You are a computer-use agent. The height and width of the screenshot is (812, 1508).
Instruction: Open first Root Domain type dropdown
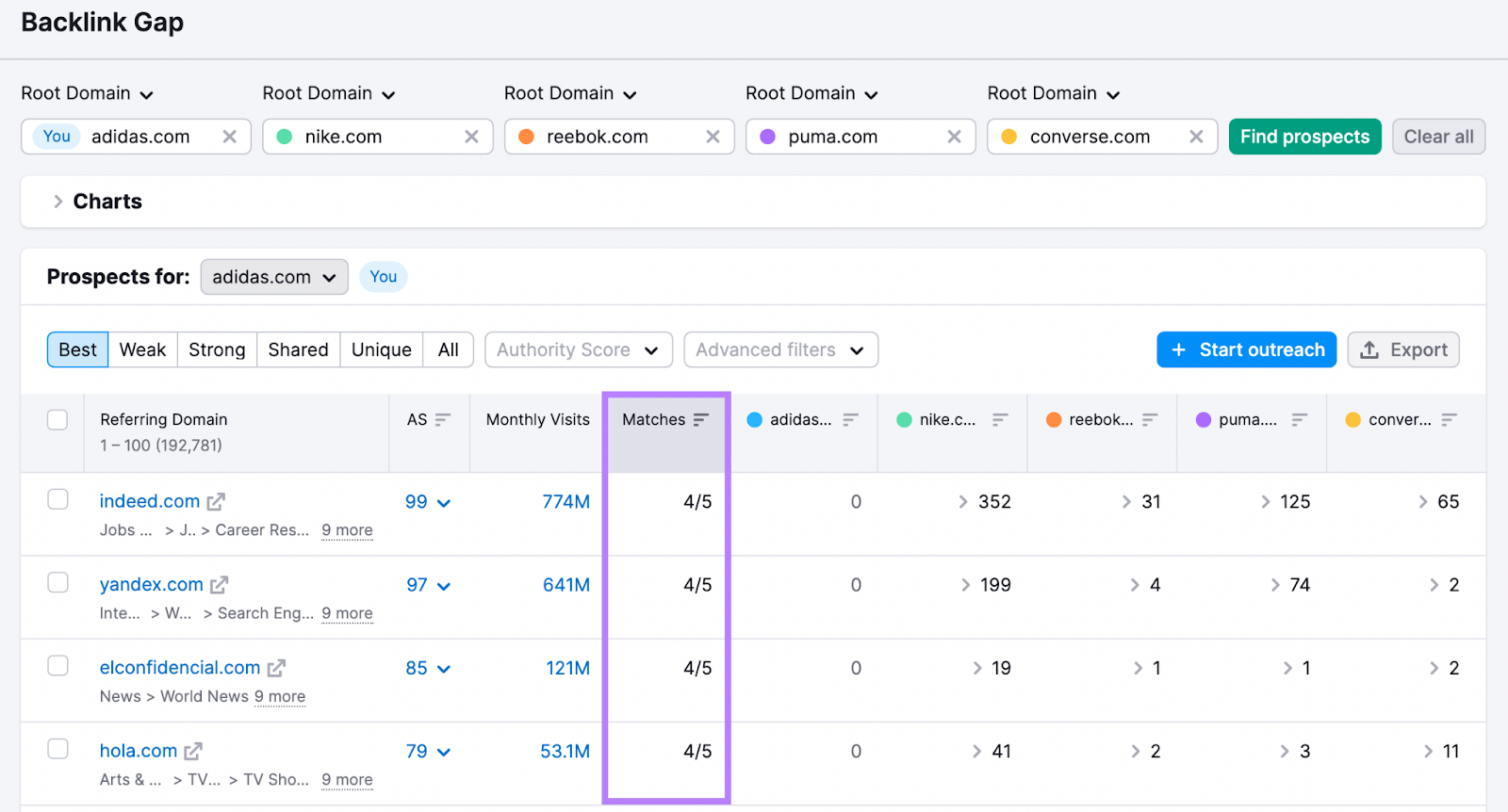coord(88,93)
